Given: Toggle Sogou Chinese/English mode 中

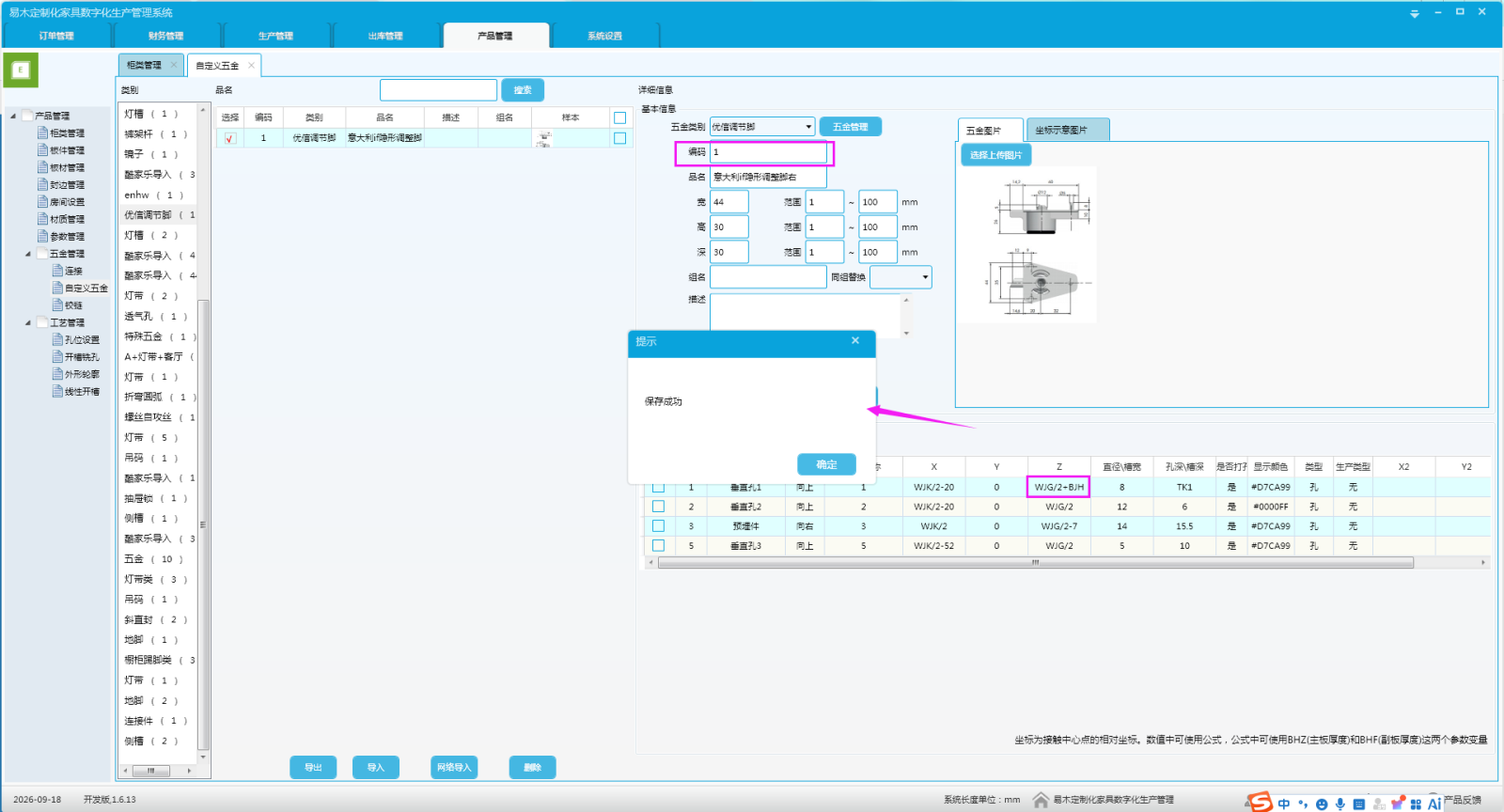Looking at the screenshot, I should pos(1284,804).
